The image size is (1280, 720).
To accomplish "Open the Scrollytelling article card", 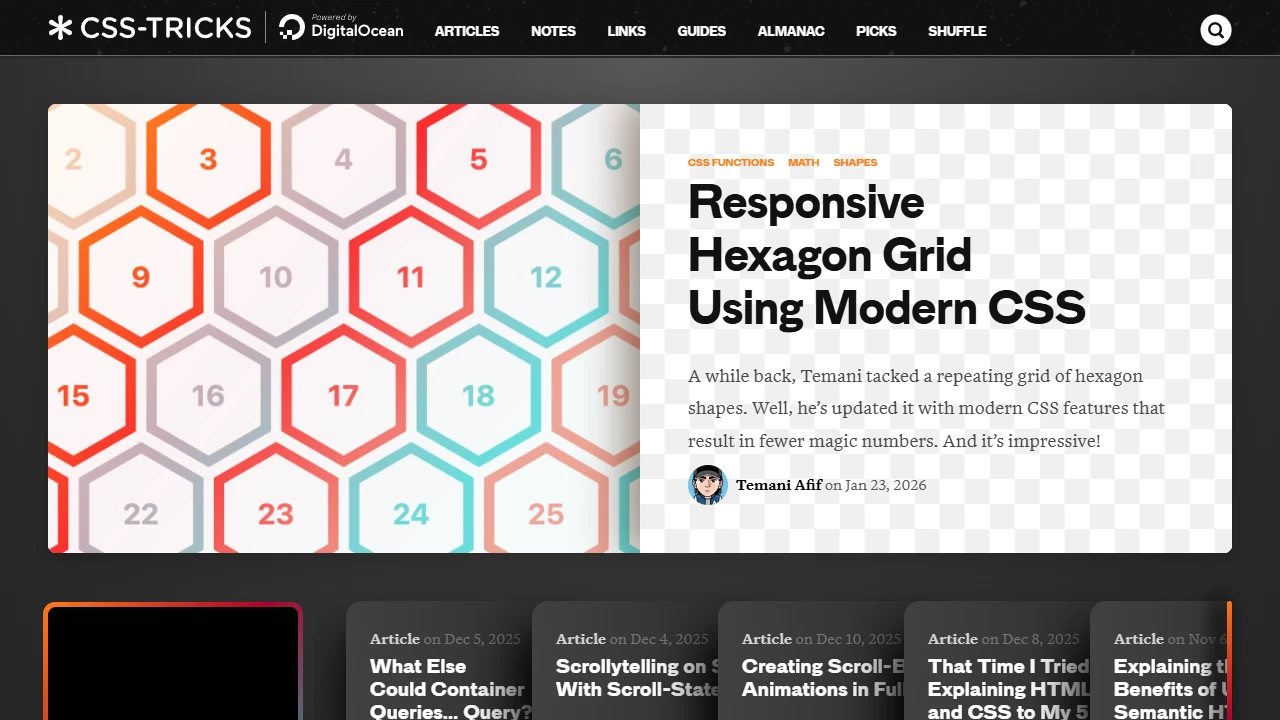I will (634, 678).
